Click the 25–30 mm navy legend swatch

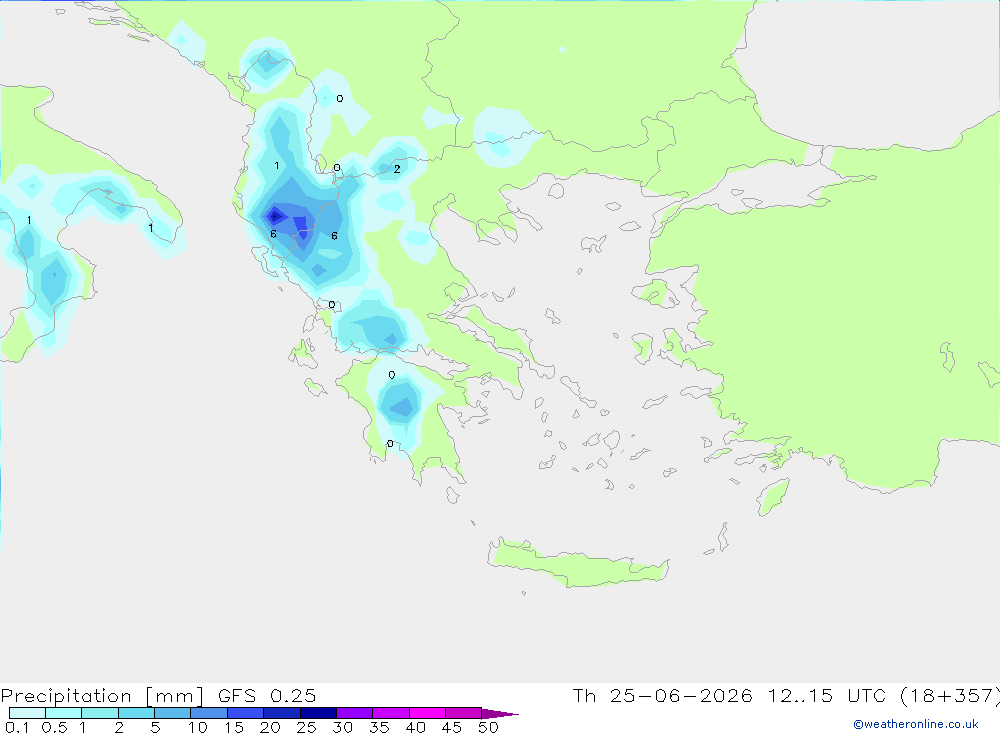click(318, 713)
